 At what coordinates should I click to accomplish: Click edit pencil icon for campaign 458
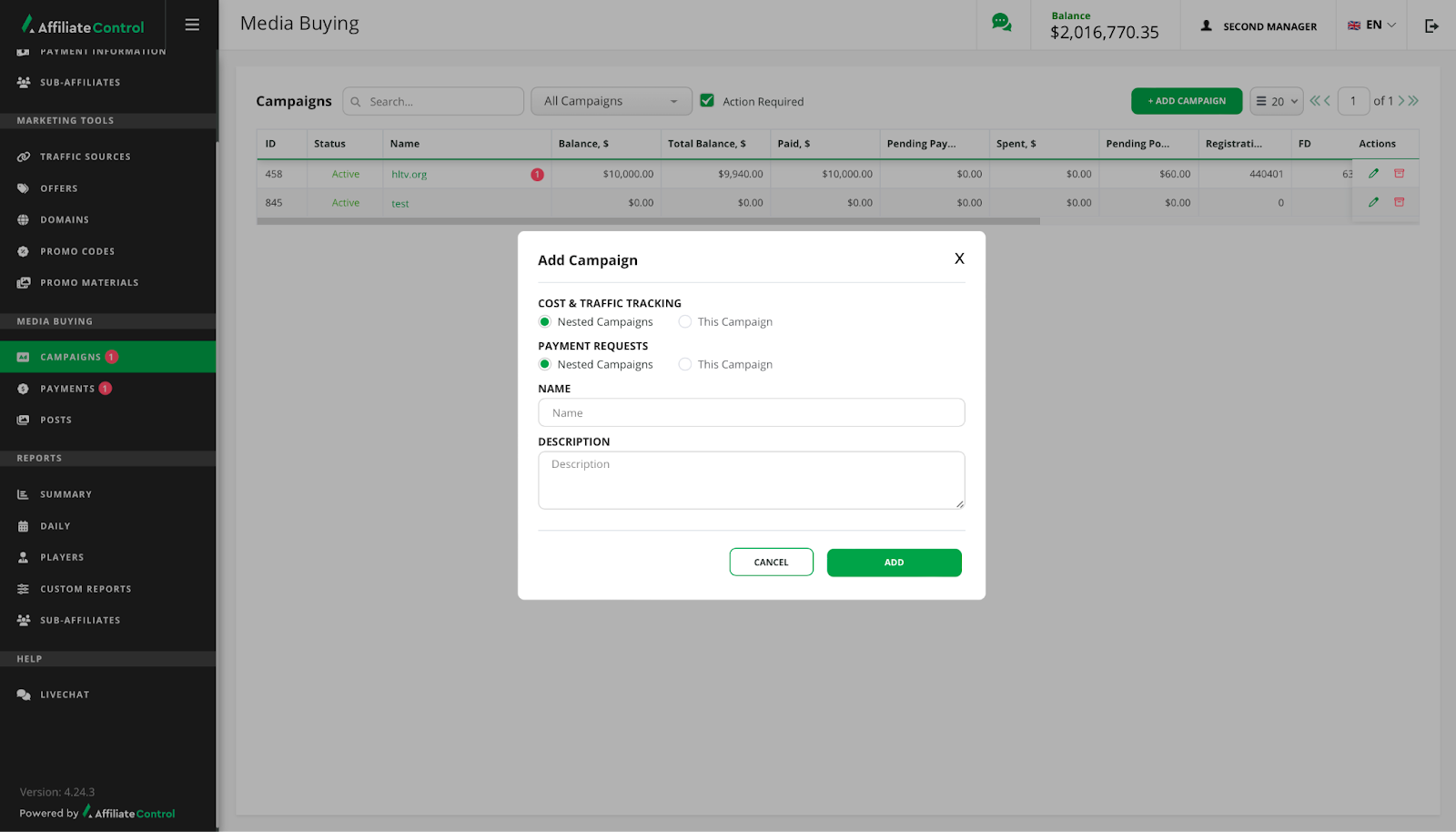[x=1373, y=174]
